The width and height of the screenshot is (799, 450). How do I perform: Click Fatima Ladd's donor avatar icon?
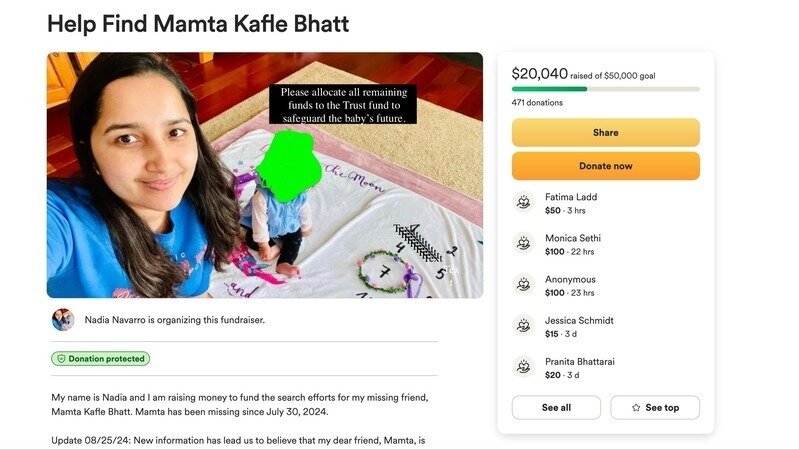click(523, 202)
